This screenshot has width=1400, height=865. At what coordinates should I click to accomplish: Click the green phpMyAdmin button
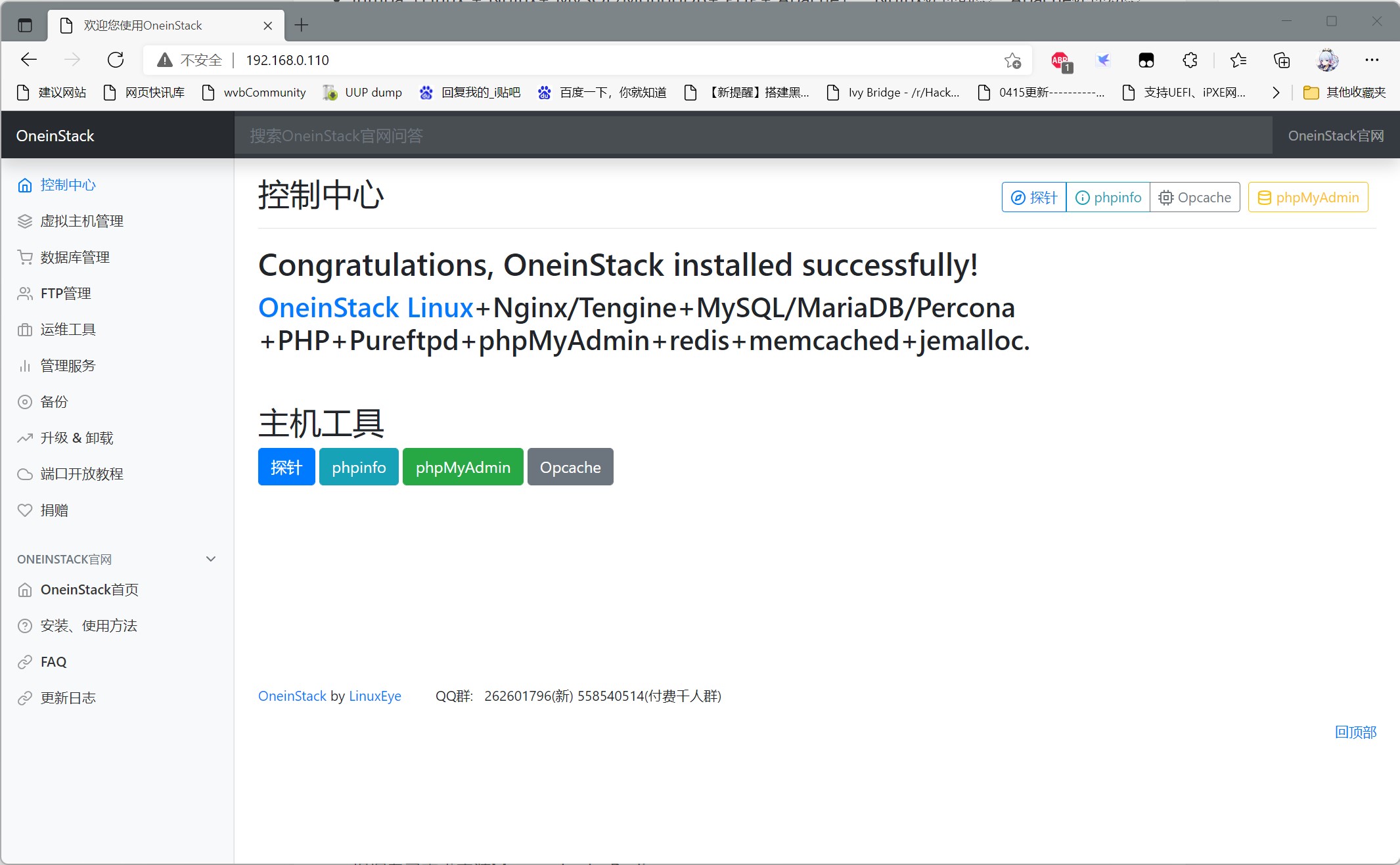(463, 467)
